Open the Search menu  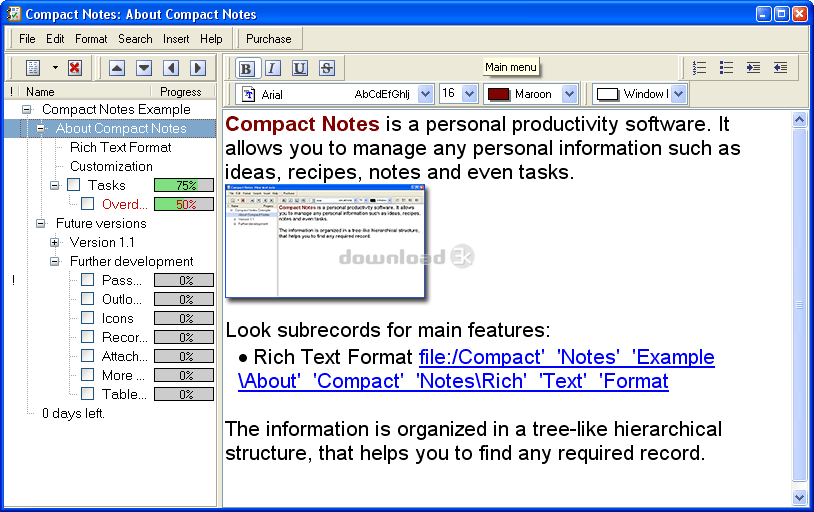coord(135,39)
